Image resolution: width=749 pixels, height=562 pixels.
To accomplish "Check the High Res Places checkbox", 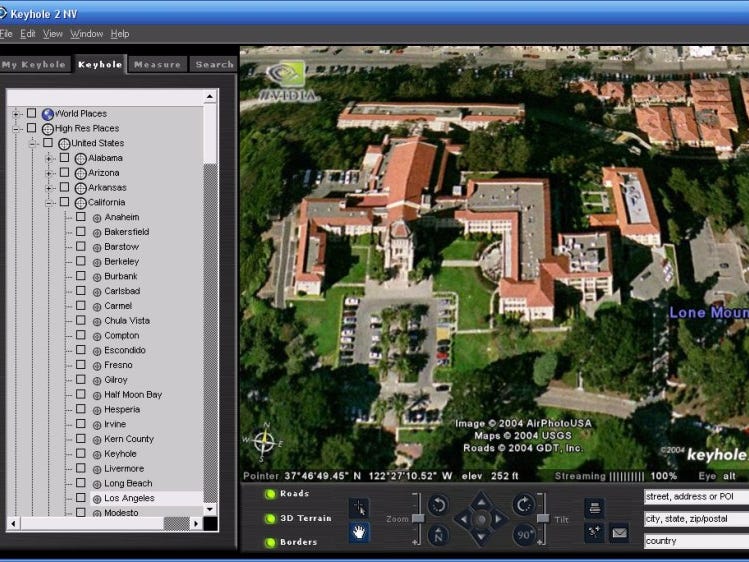I will 32,128.
